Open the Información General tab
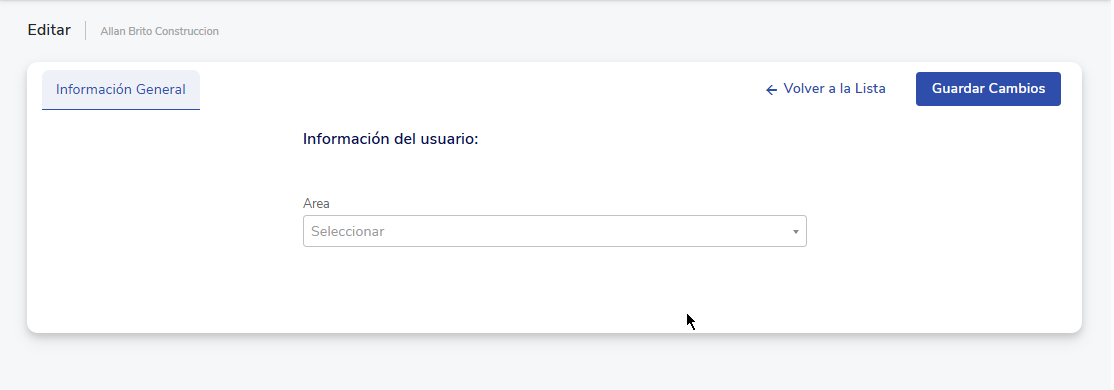Screen dimensions: 1114x390 coord(121,90)
